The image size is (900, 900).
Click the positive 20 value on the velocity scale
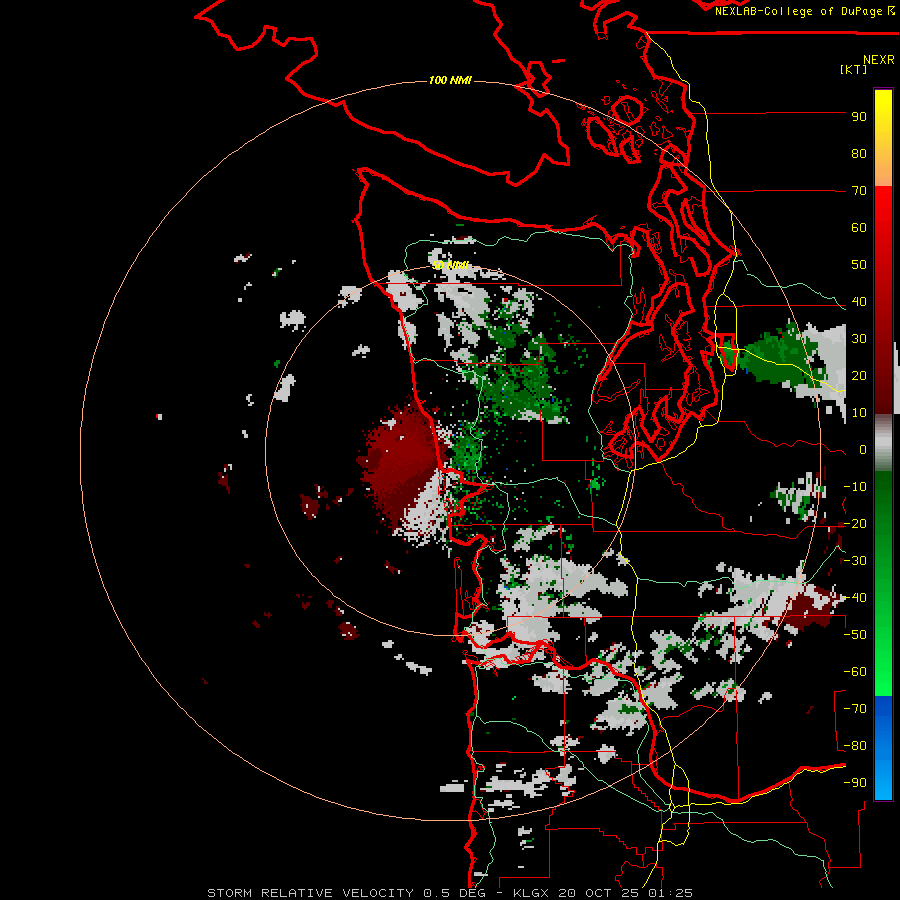859,376
